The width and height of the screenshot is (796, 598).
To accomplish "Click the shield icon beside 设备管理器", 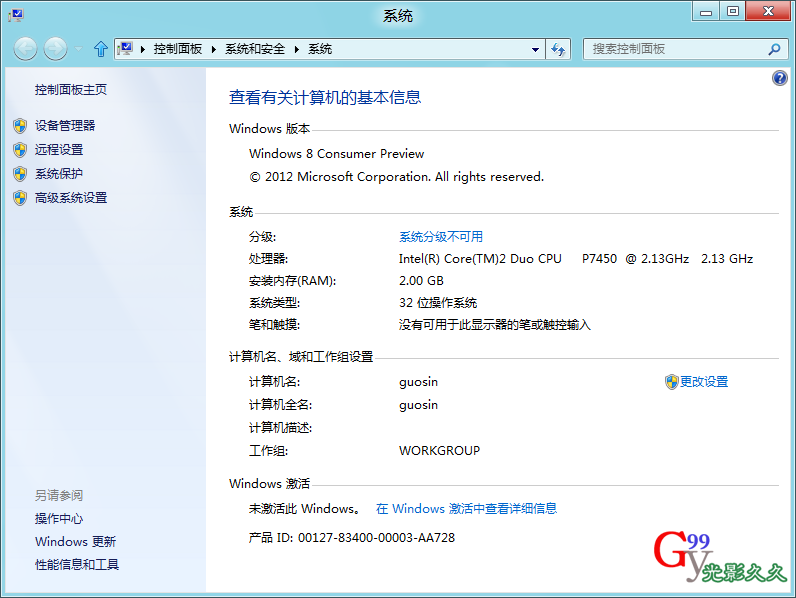I will (20, 126).
